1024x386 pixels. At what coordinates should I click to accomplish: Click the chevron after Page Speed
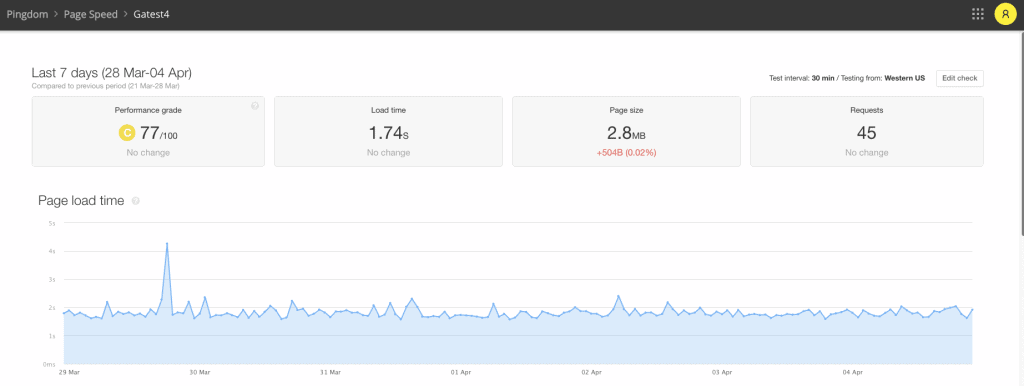point(125,14)
